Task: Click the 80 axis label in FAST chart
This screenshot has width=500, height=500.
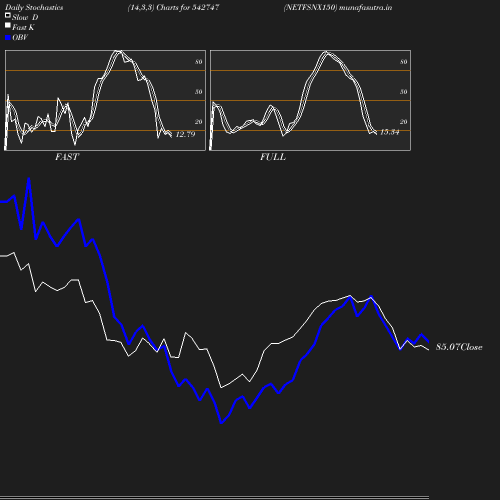Action: click(199, 62)
